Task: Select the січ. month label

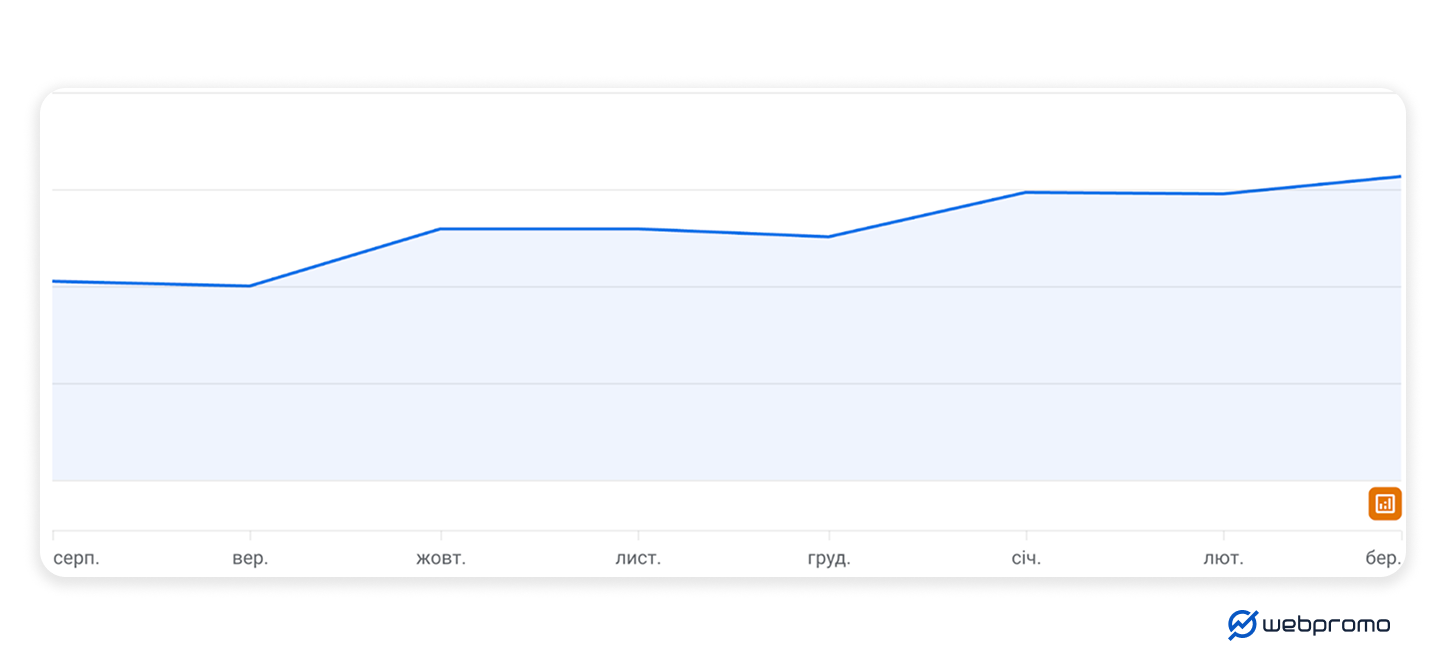Action: tap(1026, 558)
